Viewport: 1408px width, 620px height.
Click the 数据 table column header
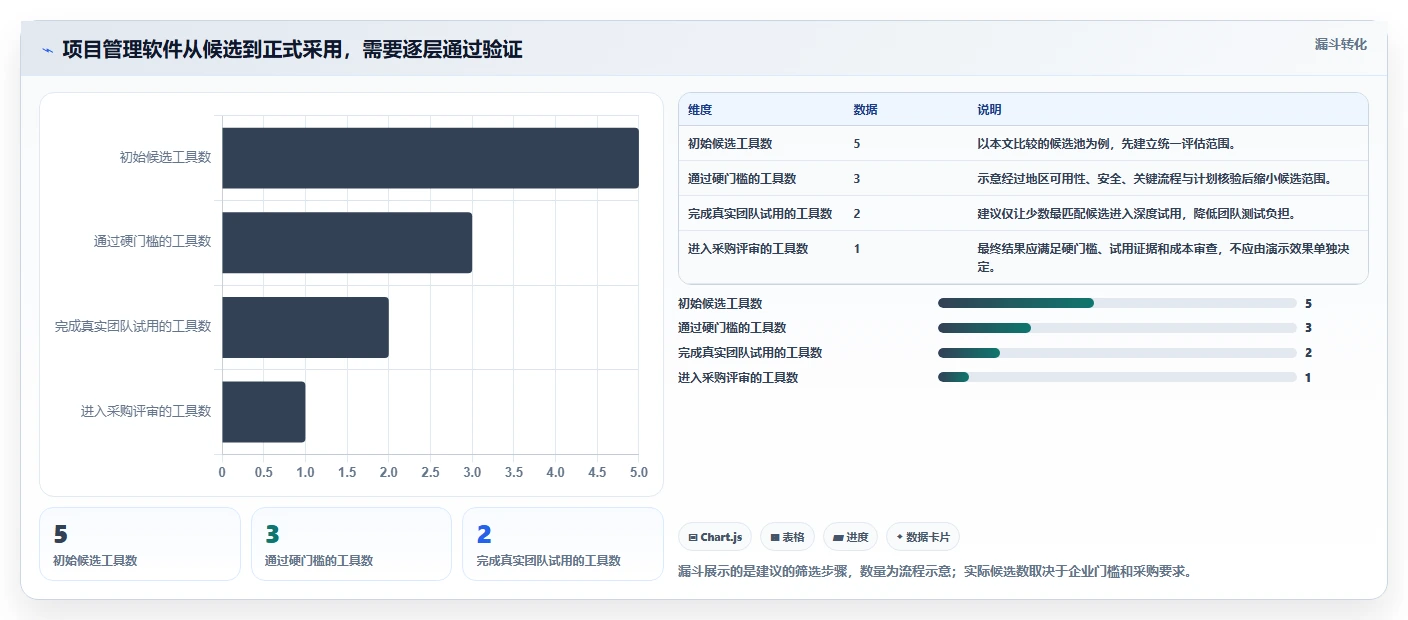click(x=866, y=110)
